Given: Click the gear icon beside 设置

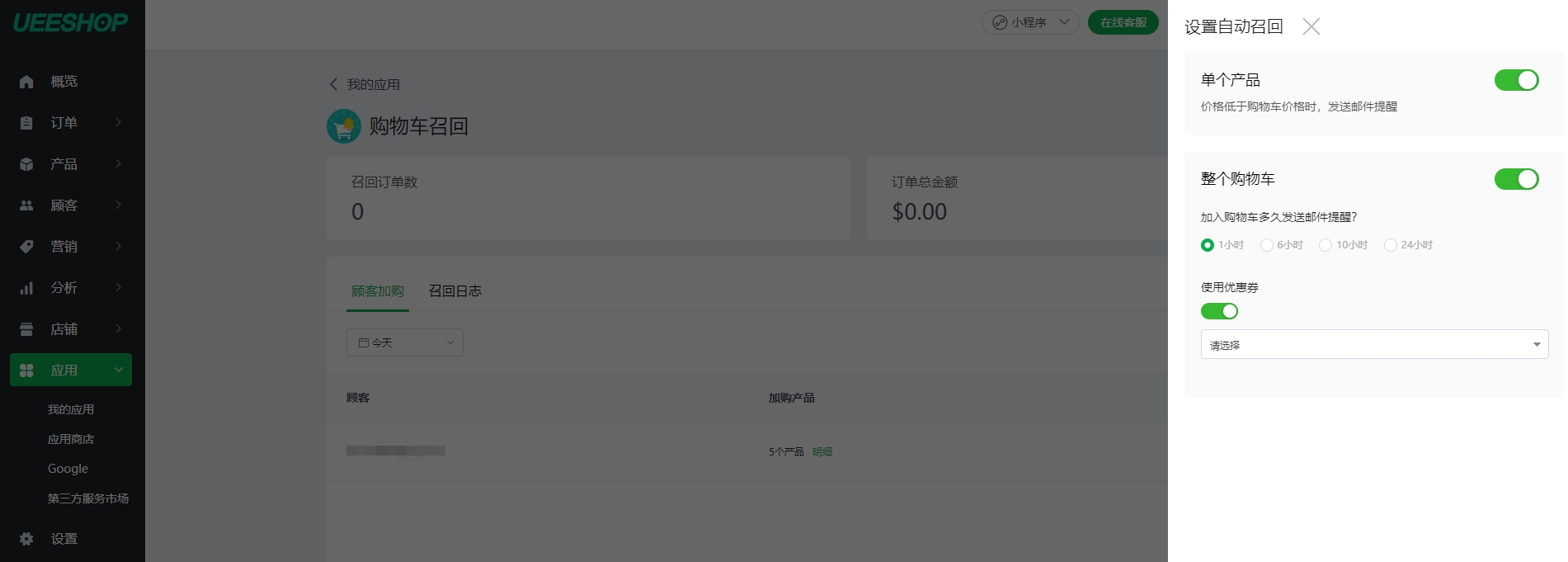Looking at the screenshot, I should pos(26,539).
